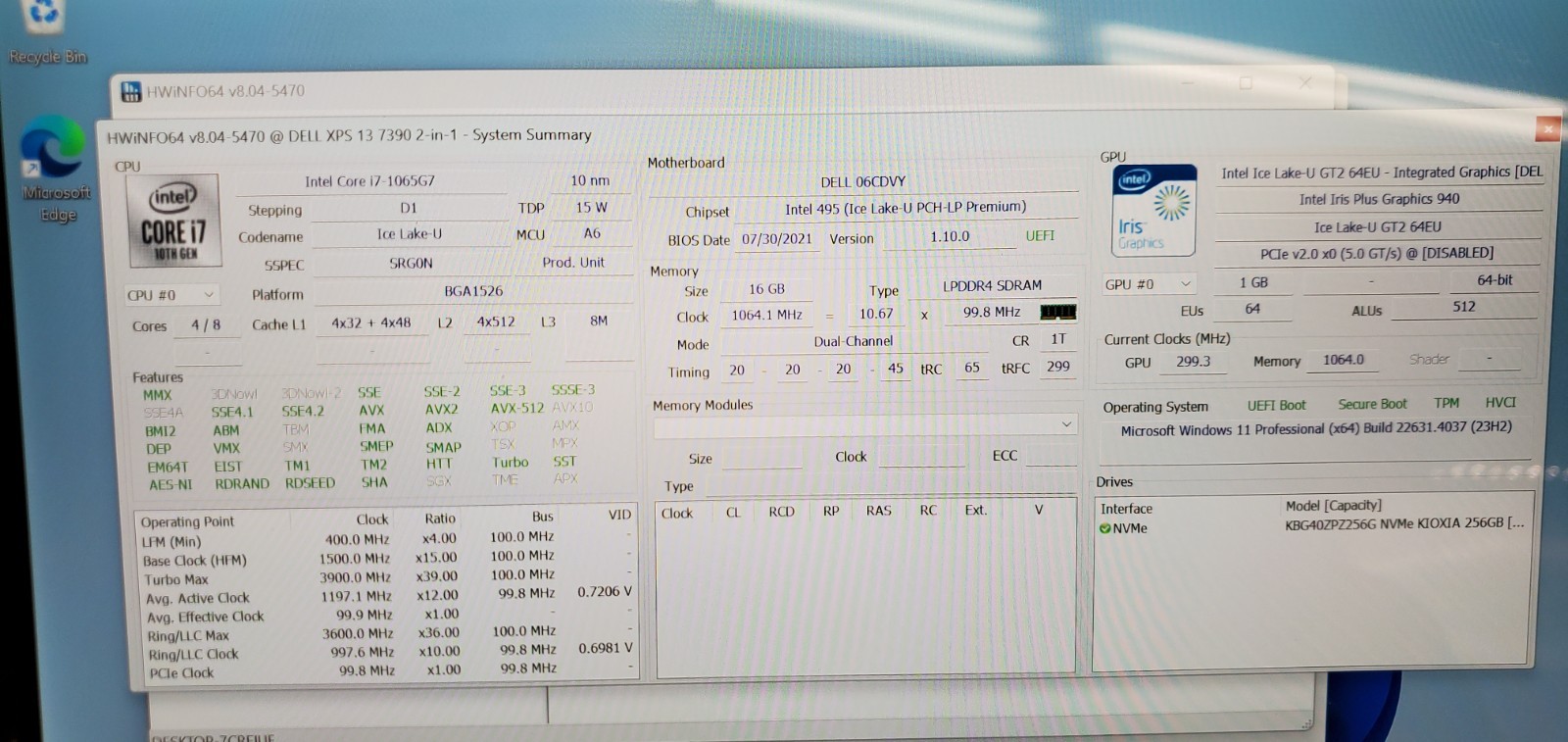
Task: Click the PCIe v2.0 x0 DISABLED field
Action: (1376, 253)
